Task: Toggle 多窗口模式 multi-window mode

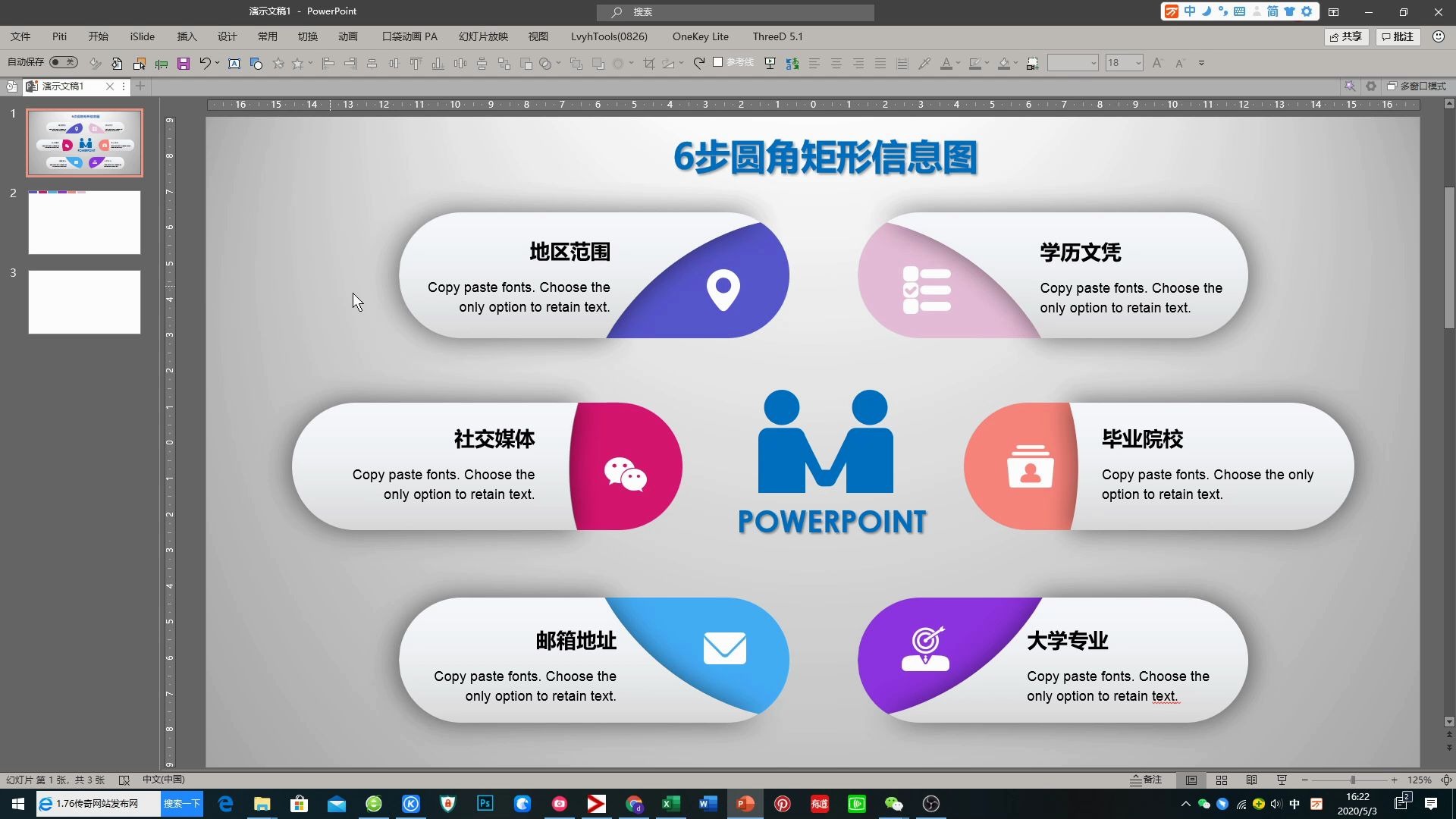Action: [x=1417, y=86]
